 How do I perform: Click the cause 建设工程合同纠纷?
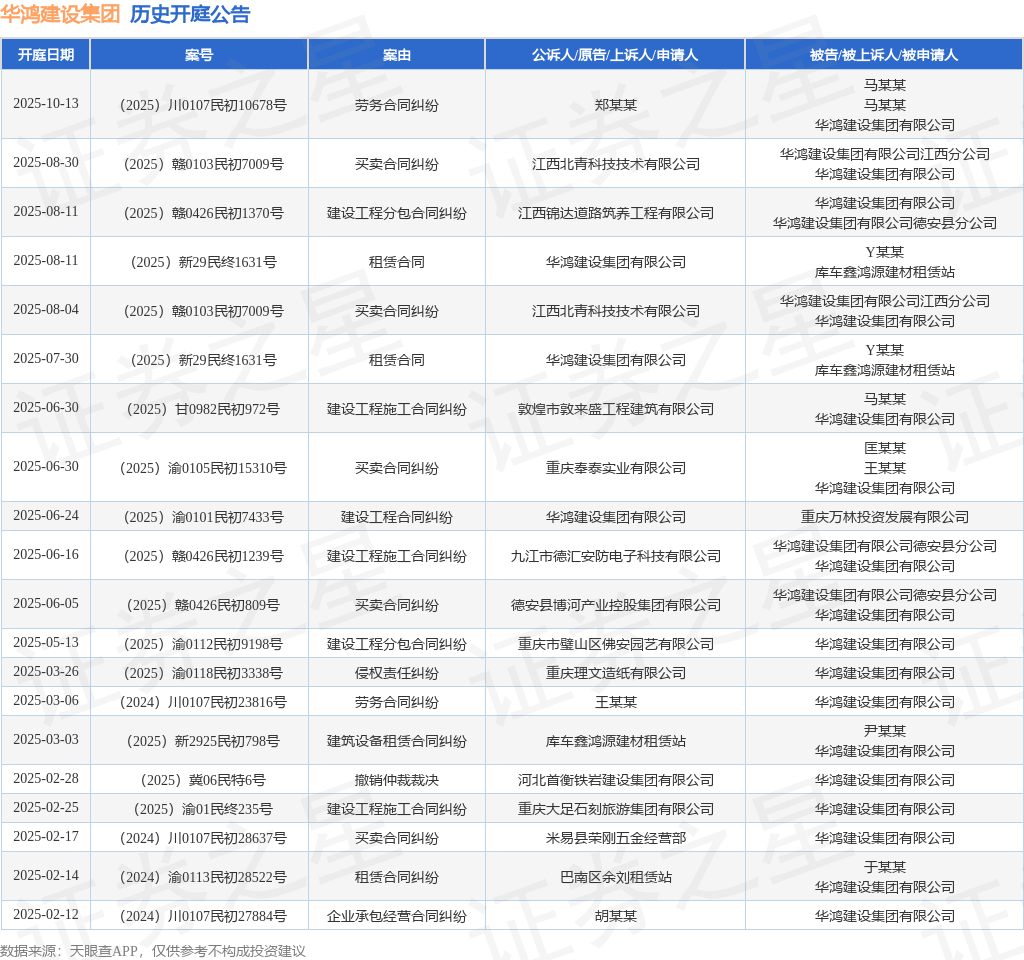click(396, 517)
